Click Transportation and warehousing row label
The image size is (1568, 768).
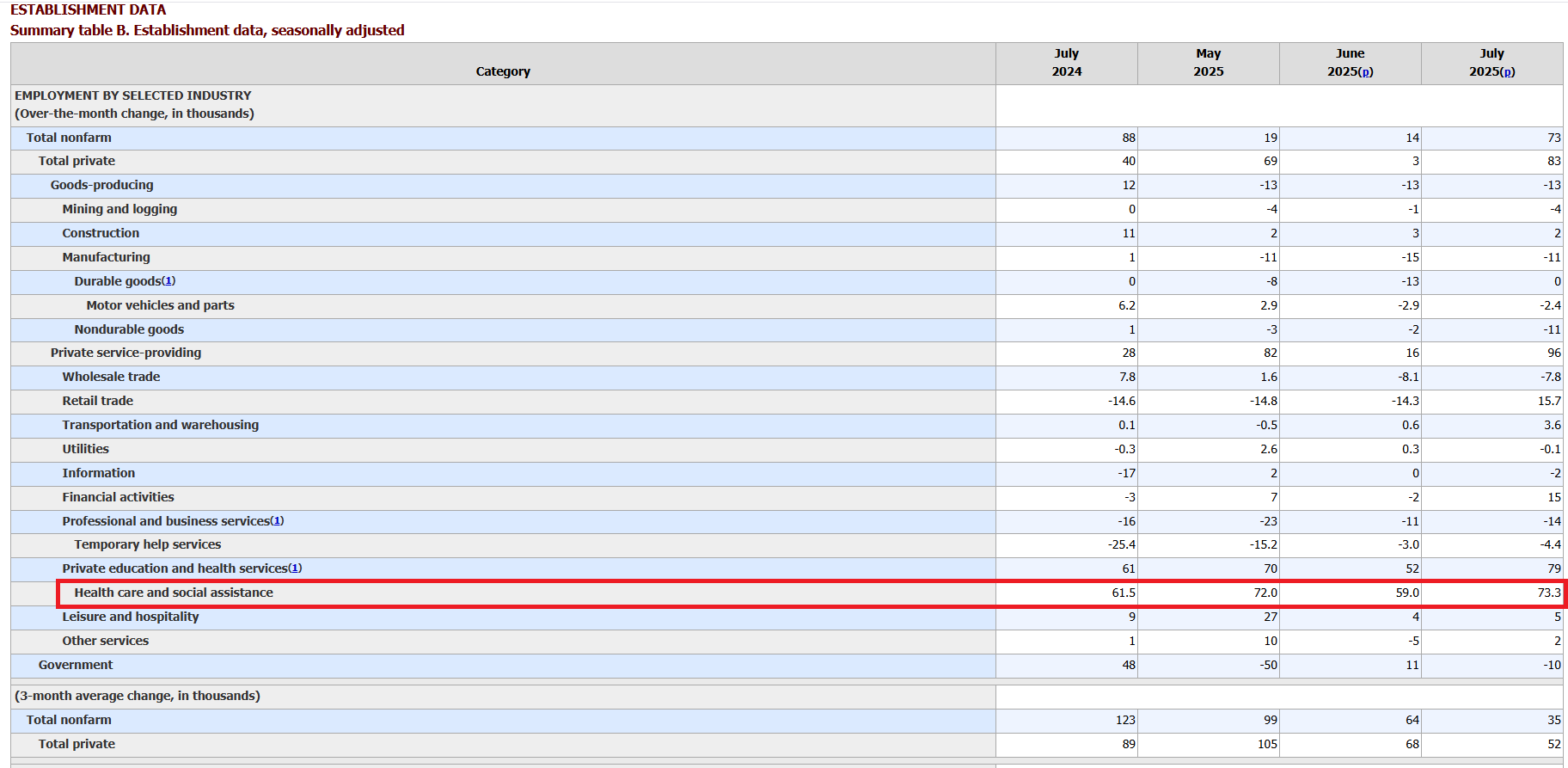[160, 425]
